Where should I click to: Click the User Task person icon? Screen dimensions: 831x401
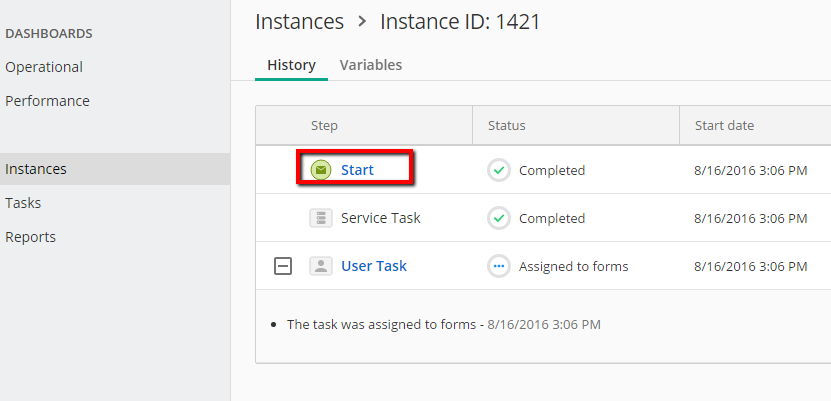(x=321, y=266)
